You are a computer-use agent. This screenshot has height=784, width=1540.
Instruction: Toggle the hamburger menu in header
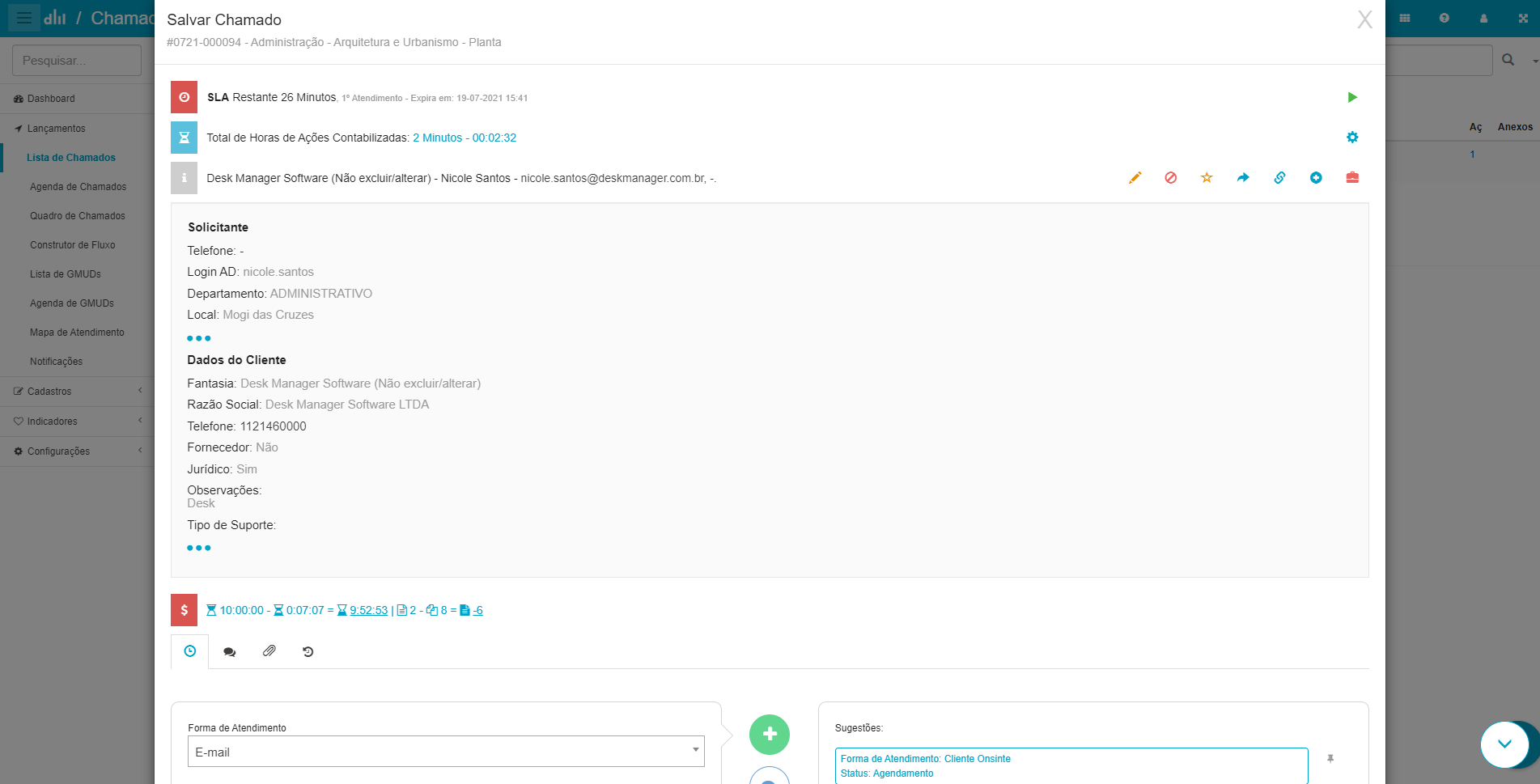(x=23, y=17)
